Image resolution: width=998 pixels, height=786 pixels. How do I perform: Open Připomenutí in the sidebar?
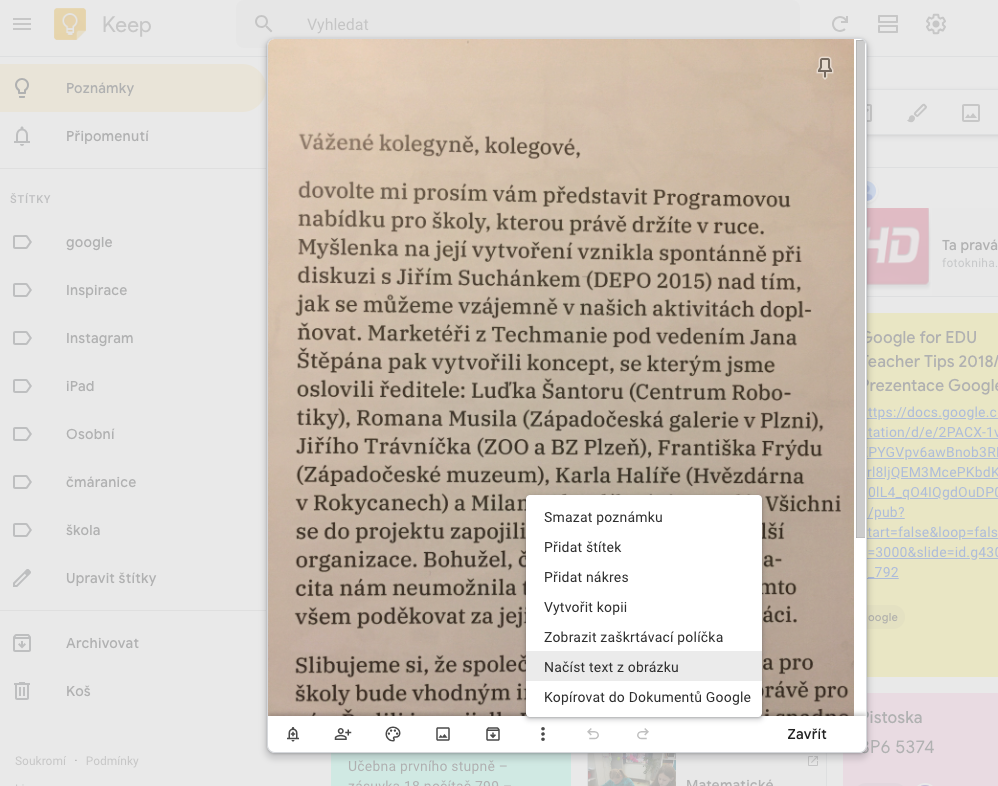pos(132,136)
